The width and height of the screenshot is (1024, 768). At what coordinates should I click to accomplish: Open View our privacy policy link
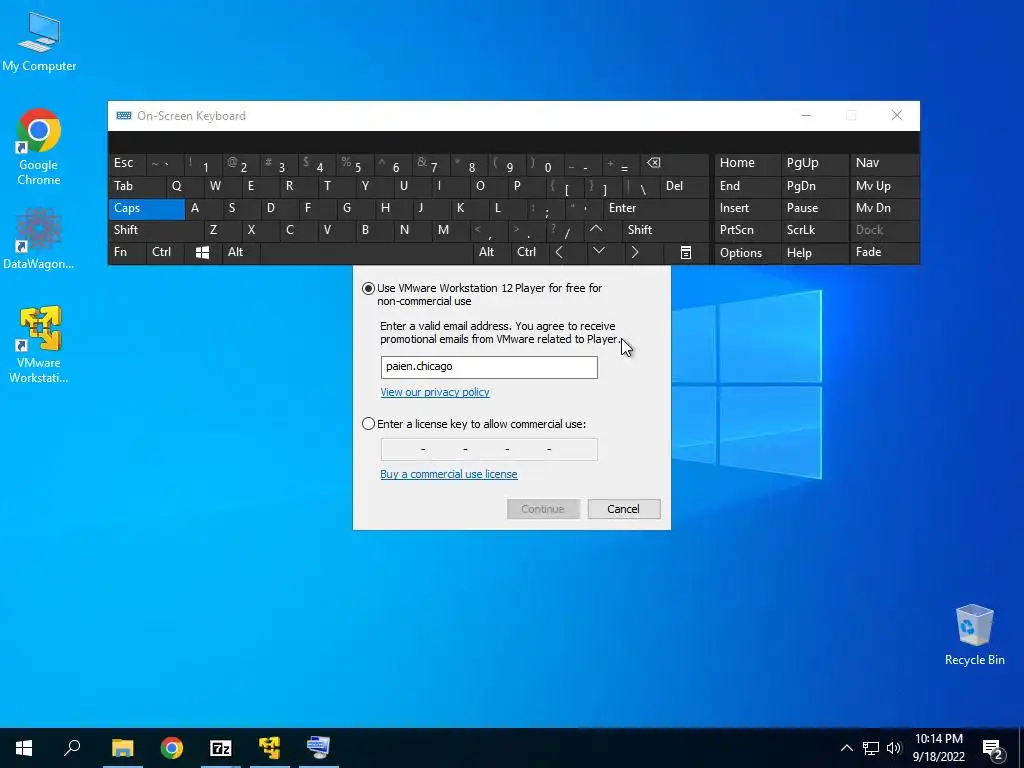coord(435,392)
